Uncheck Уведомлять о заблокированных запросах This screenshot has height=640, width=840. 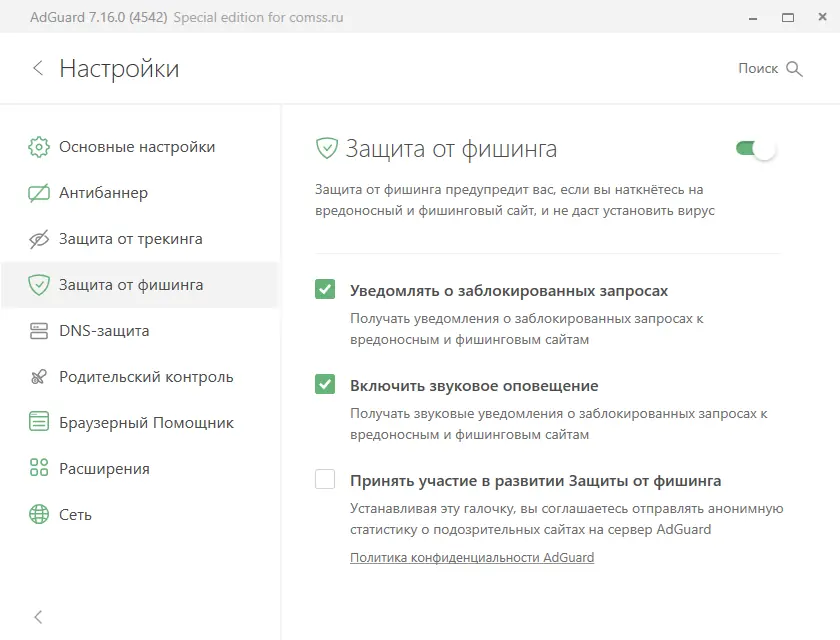tap(324, 289)
